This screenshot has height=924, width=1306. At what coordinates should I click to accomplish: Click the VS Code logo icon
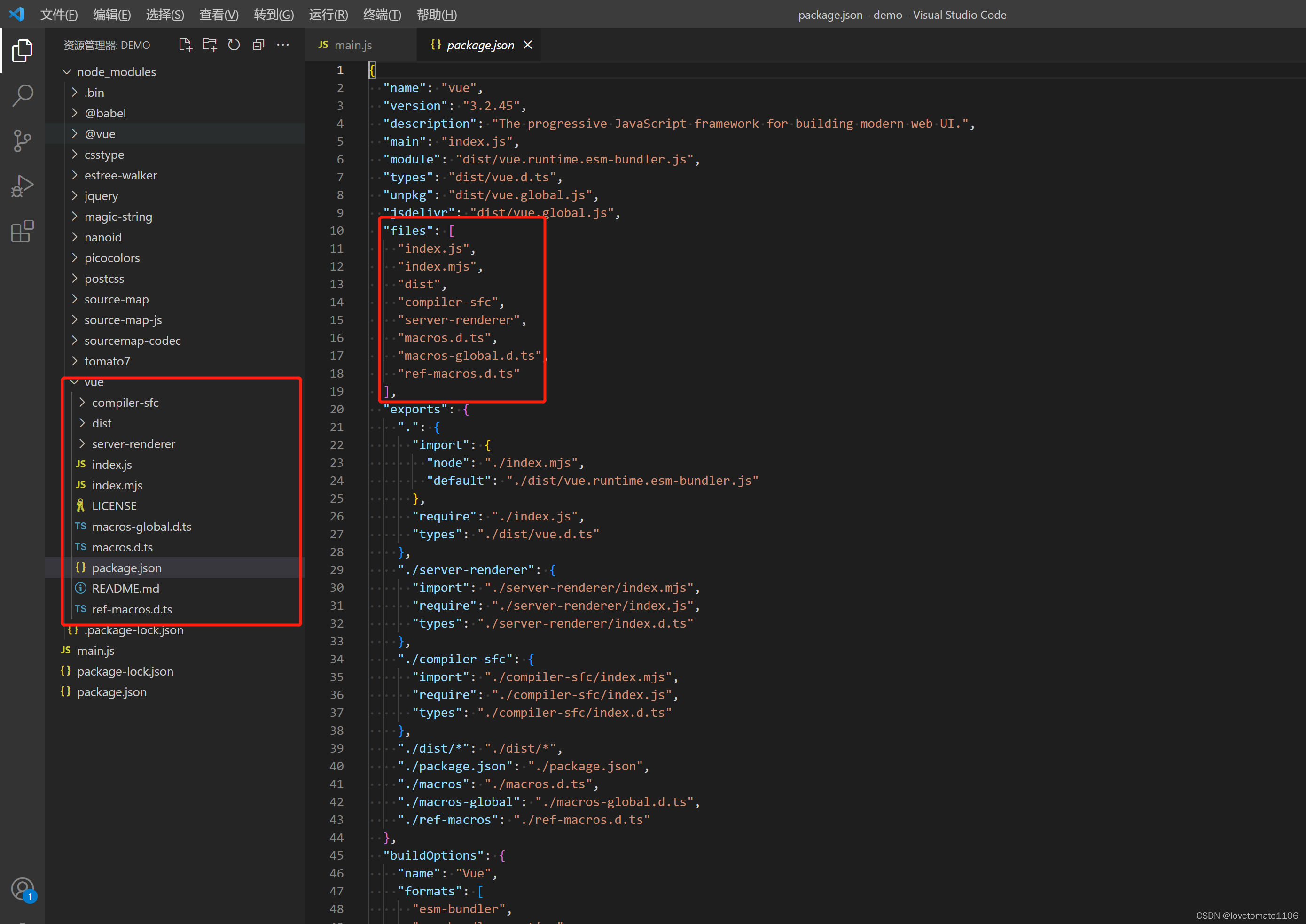16,14
